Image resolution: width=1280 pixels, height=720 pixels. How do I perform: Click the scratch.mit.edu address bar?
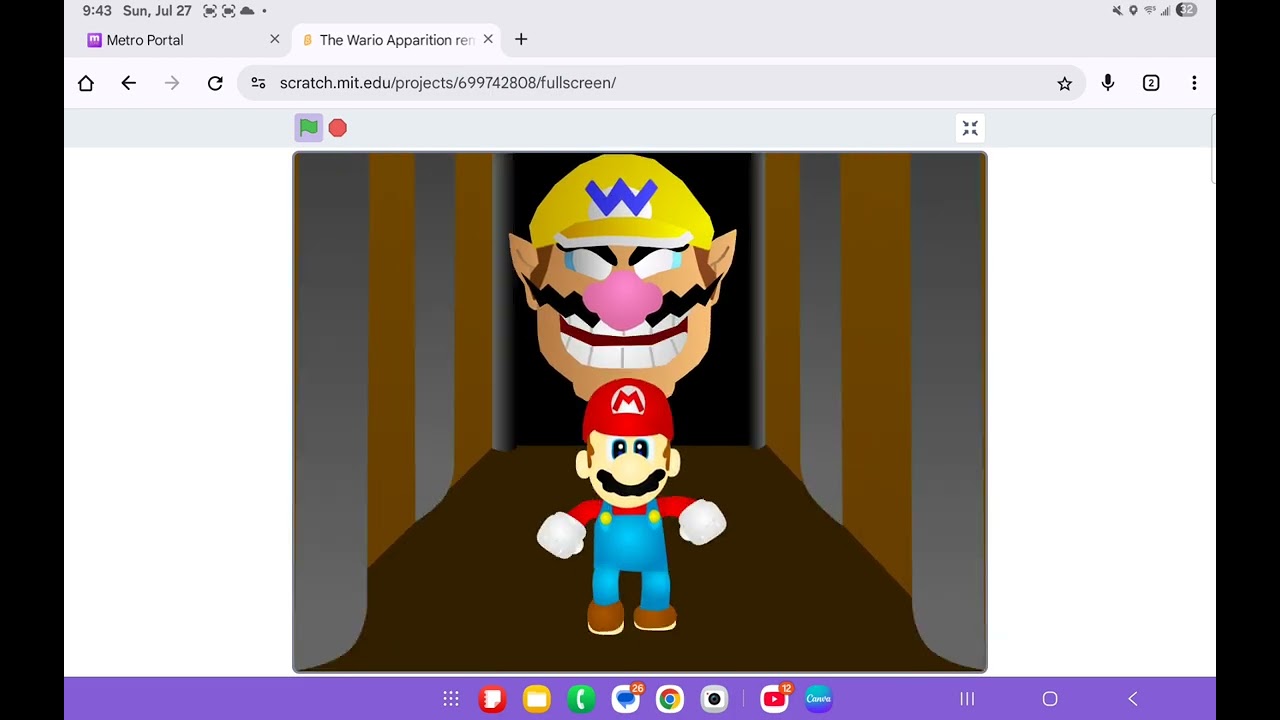coord(660,83)
